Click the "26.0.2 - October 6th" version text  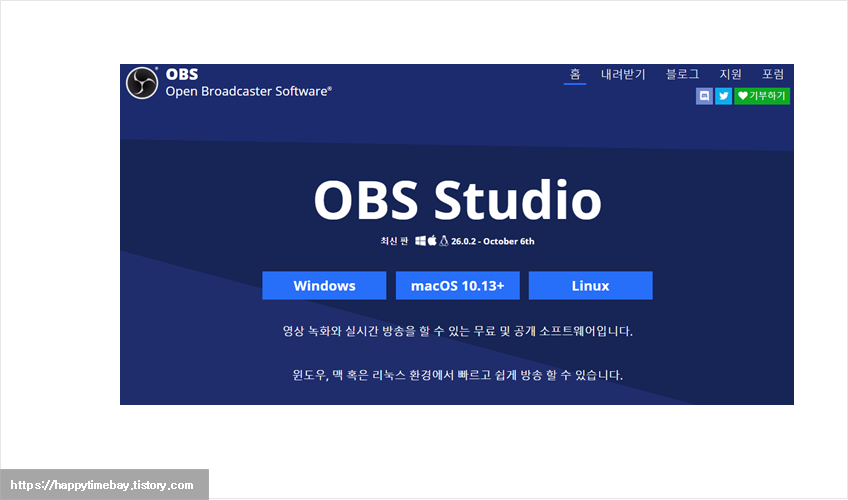click(x=493, y=241)
